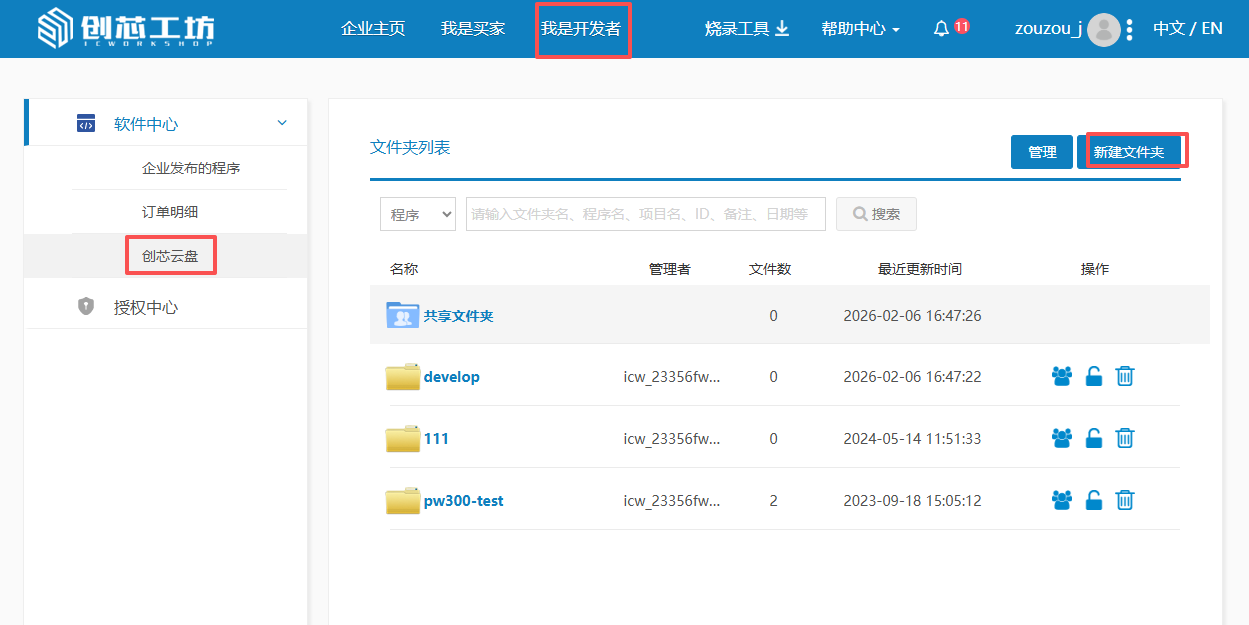The width and height of the screenshot is (1249, 625).
Task: Click the 管理 button
Action: (1041, 152)
